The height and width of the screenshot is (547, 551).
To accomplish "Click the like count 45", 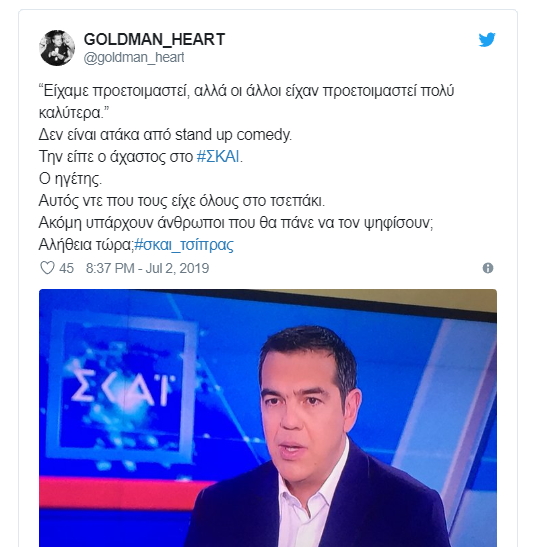I will (x=66, y=268).
